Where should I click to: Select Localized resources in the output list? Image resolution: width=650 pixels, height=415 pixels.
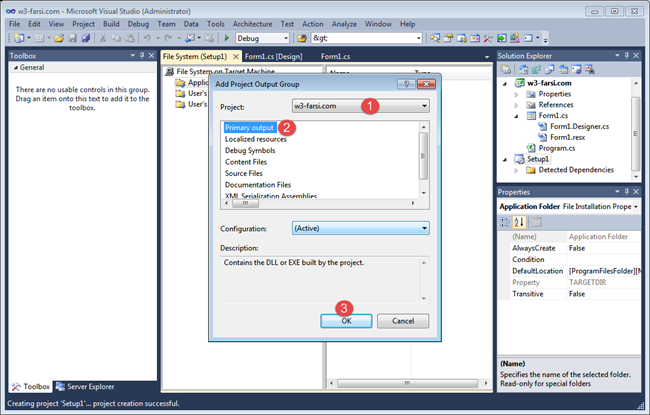255,139
